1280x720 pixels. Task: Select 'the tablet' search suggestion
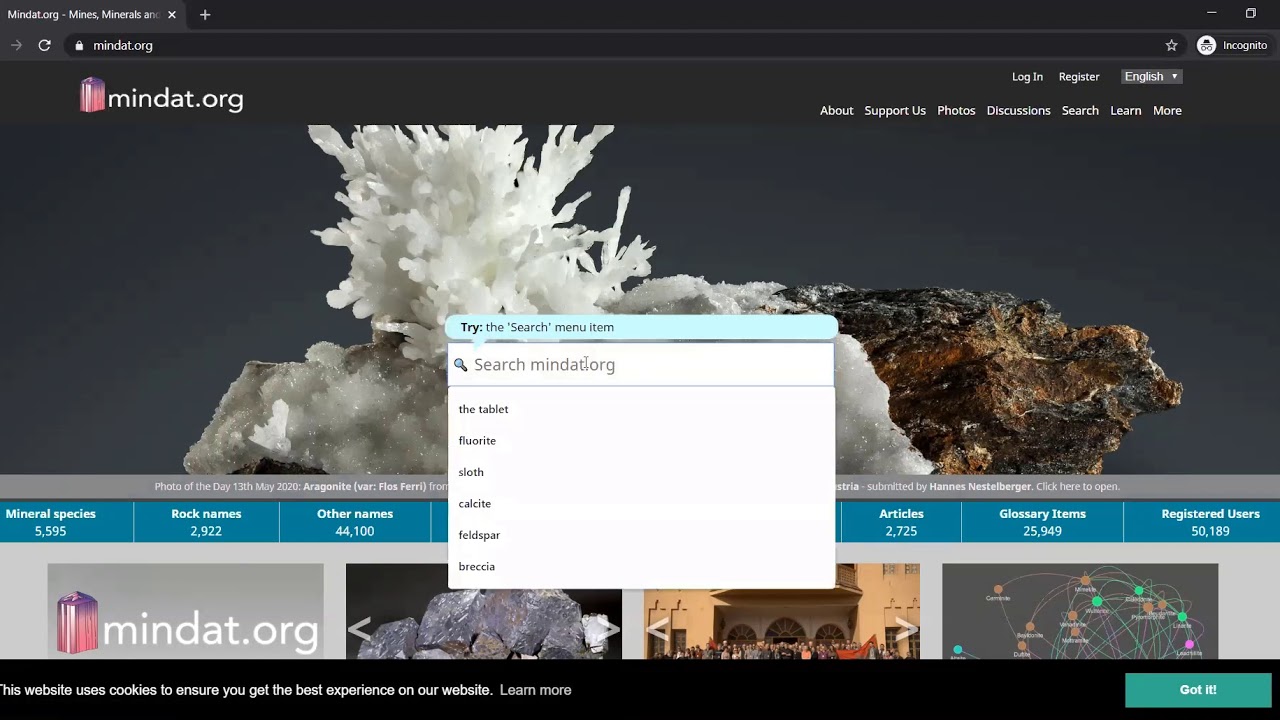coord(641,409)
